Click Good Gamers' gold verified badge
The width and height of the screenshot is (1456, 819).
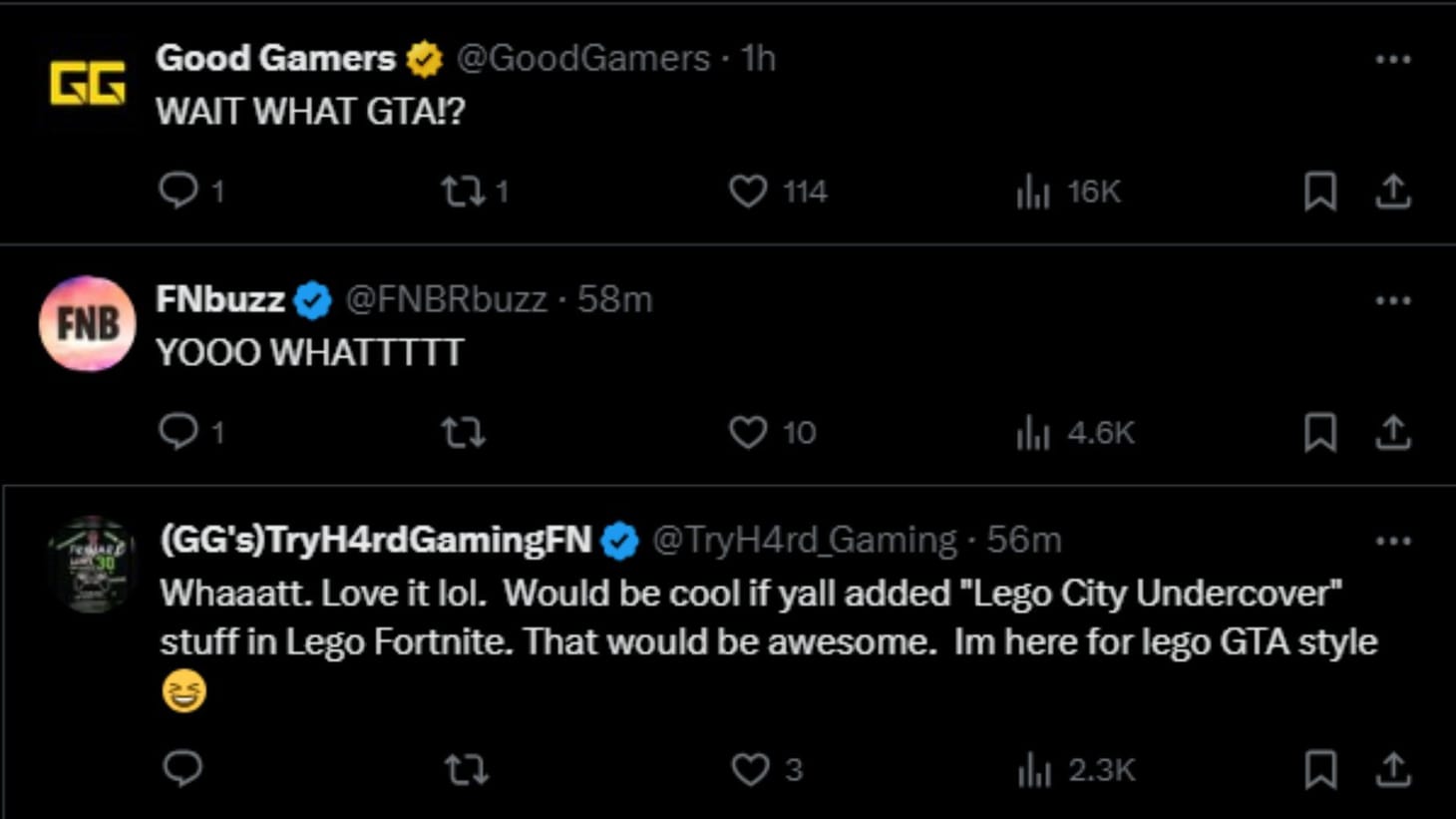click(426, 58)
